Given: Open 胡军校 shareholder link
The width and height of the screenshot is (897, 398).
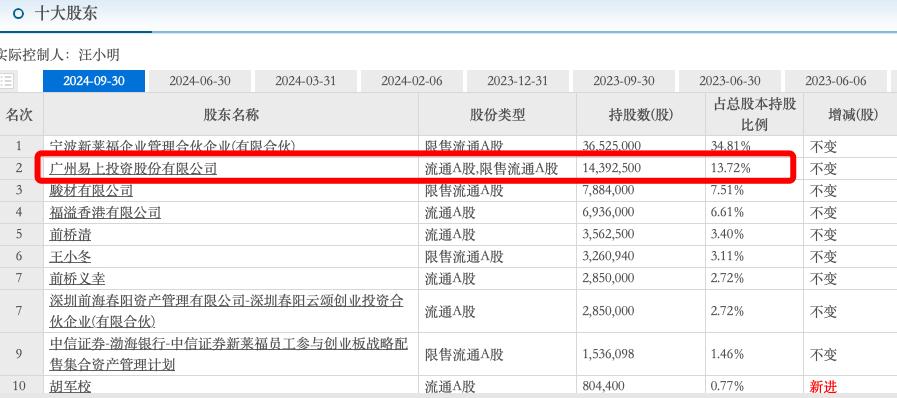Looking at the screenshot, I should tap(70, 387).
